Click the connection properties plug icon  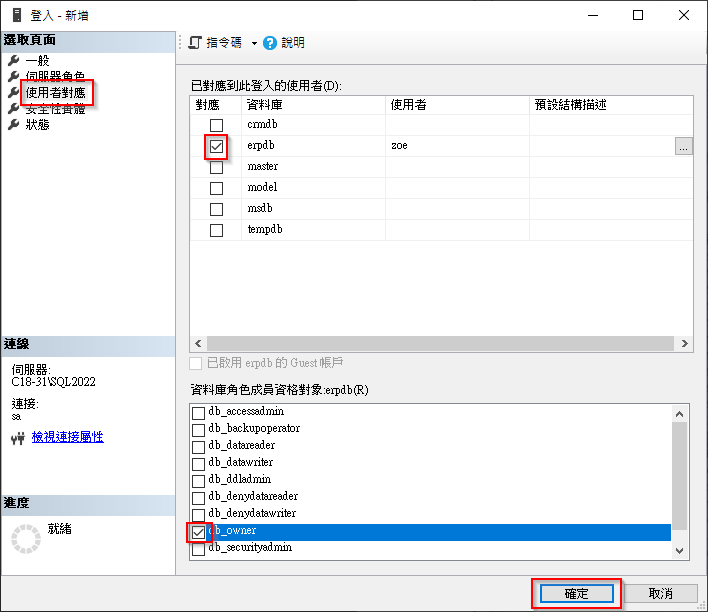(18, 438)
